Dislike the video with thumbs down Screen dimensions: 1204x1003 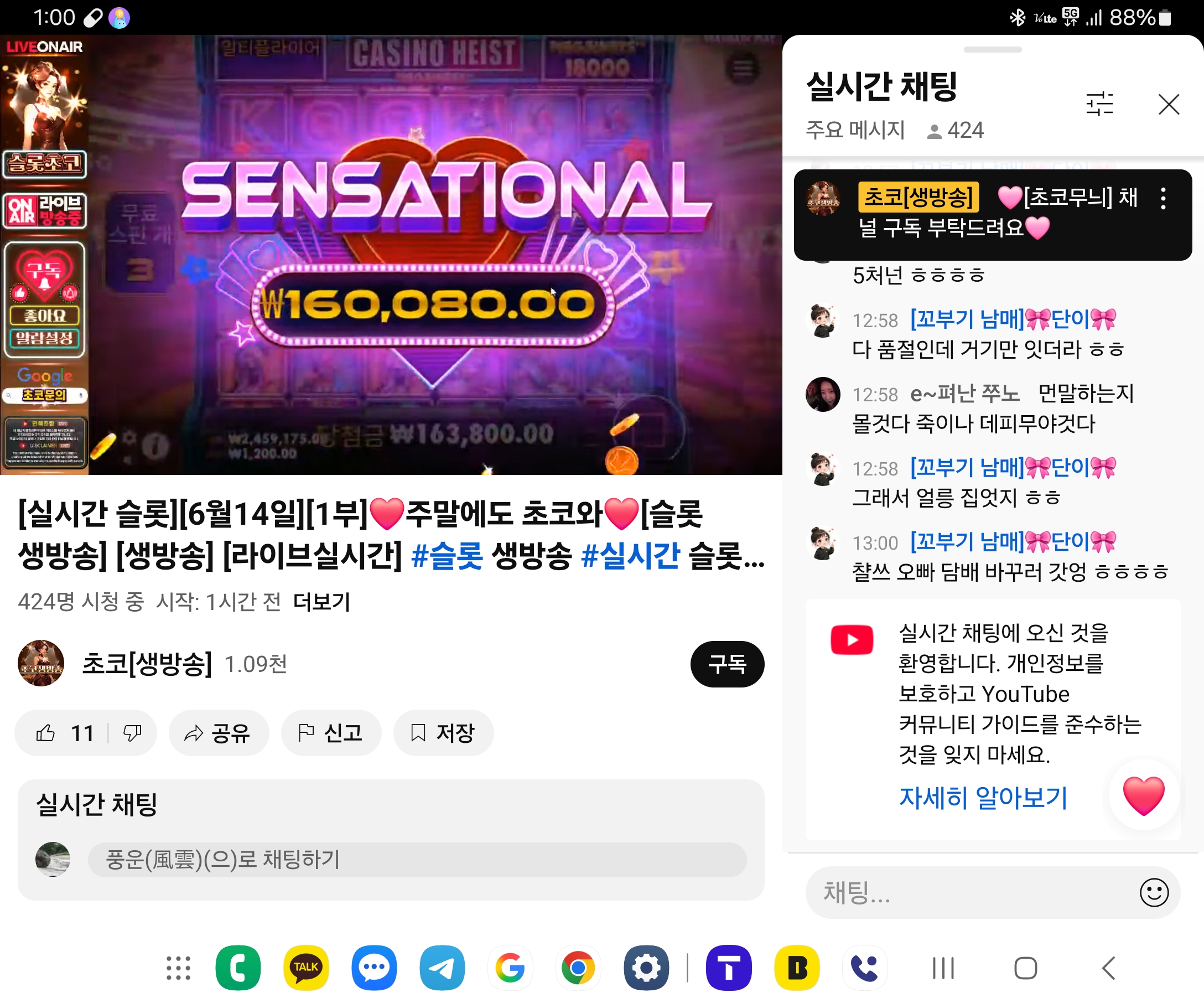(132, 733)
